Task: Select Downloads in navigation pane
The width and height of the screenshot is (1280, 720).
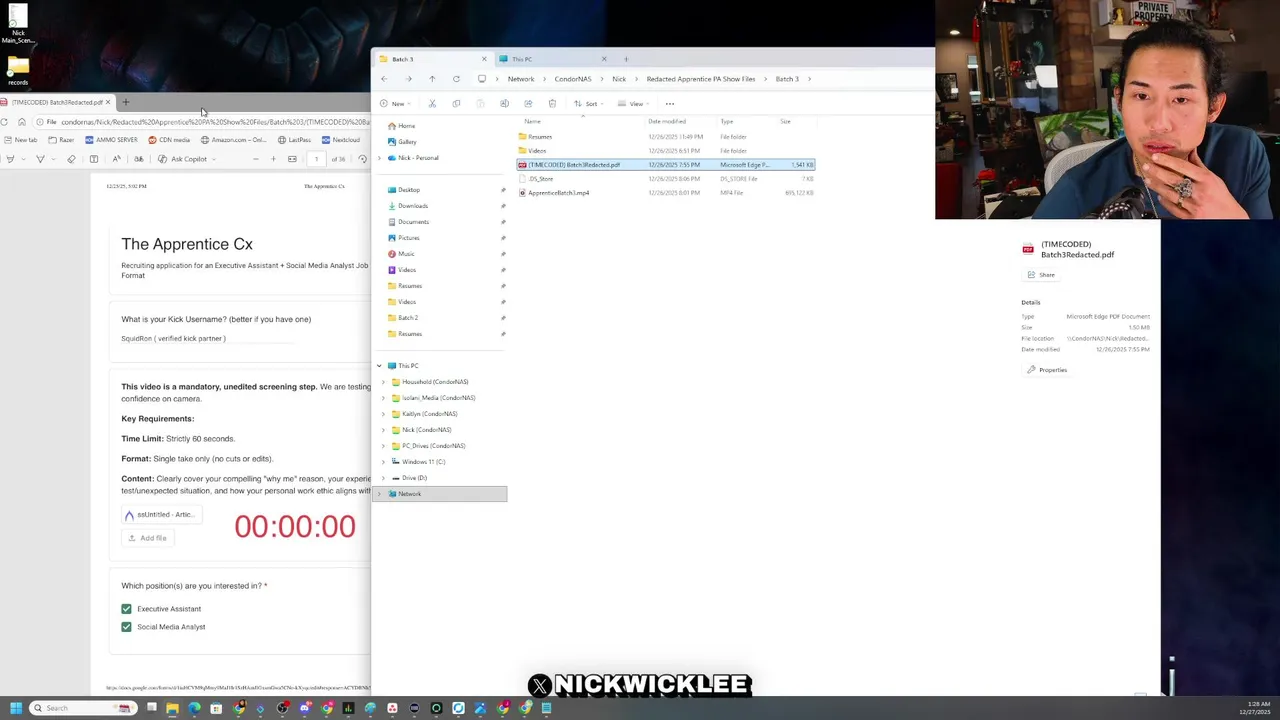Action: tap(413, 206)
